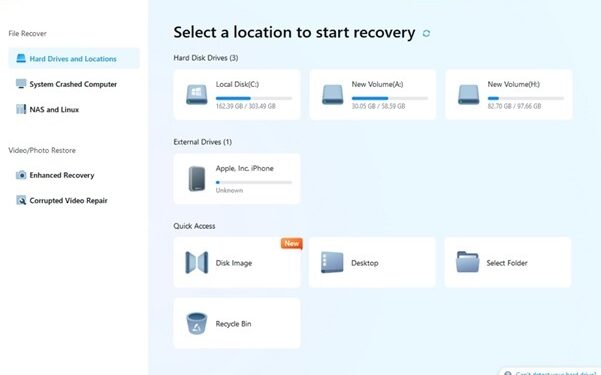Choose Desktop under Quick Access
601x375 pixels.
372,263
